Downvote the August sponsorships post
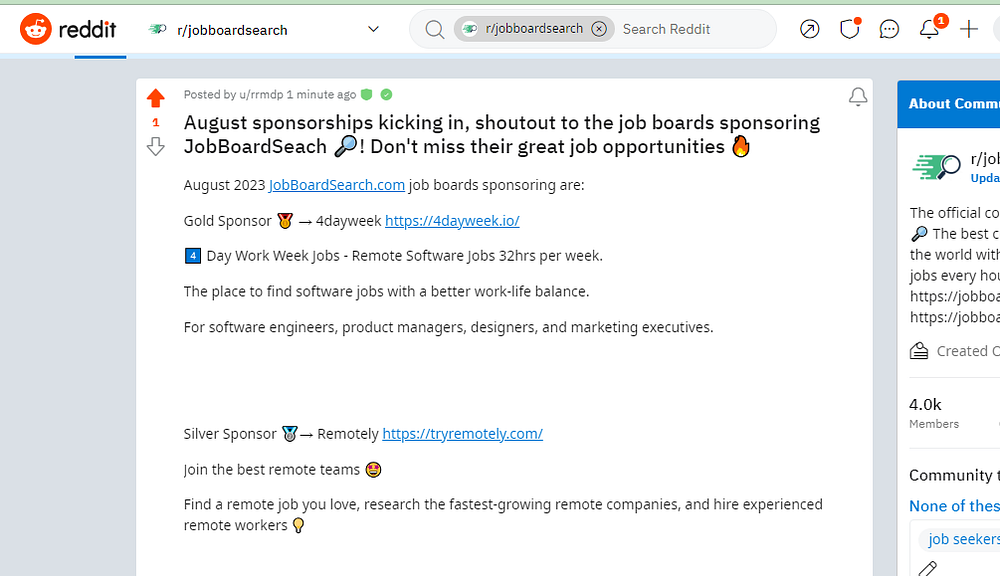 pos(155,147)
